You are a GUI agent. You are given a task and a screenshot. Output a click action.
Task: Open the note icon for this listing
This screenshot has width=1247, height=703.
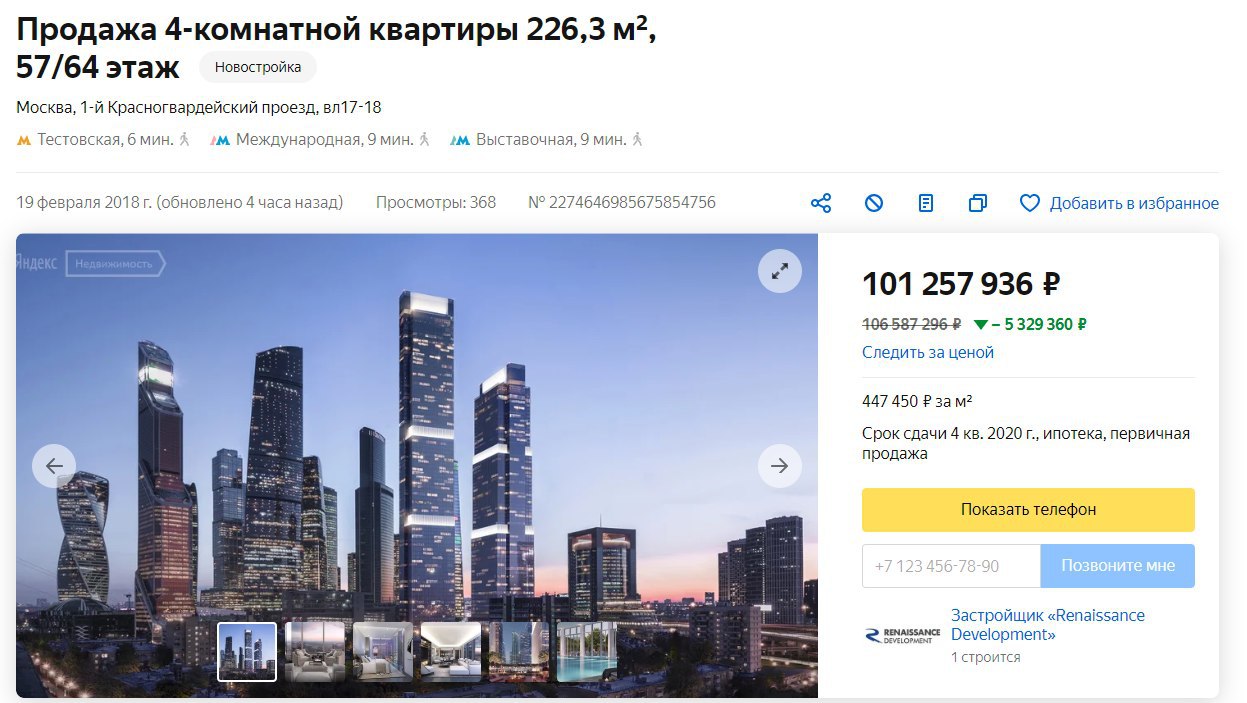(926, 203)
